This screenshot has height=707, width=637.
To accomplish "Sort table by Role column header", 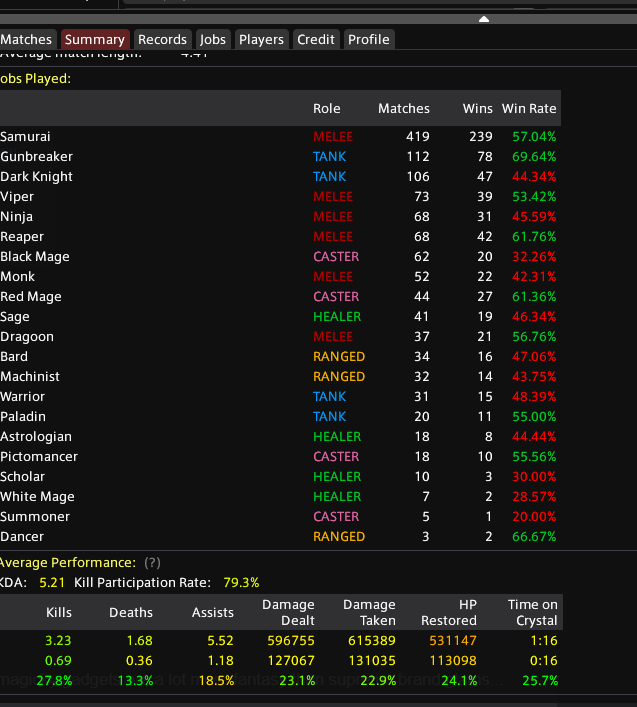I will coord(327,109).
